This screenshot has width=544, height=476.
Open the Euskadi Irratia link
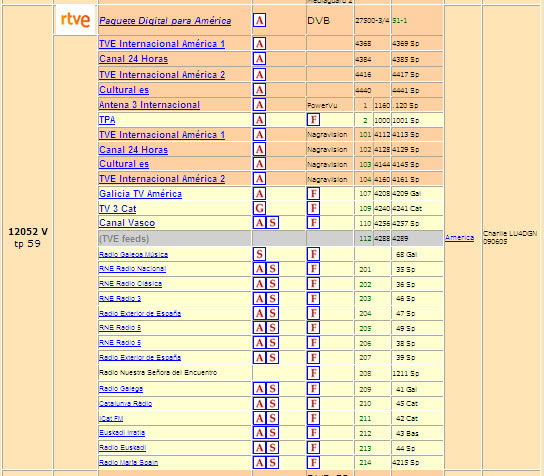122,433
